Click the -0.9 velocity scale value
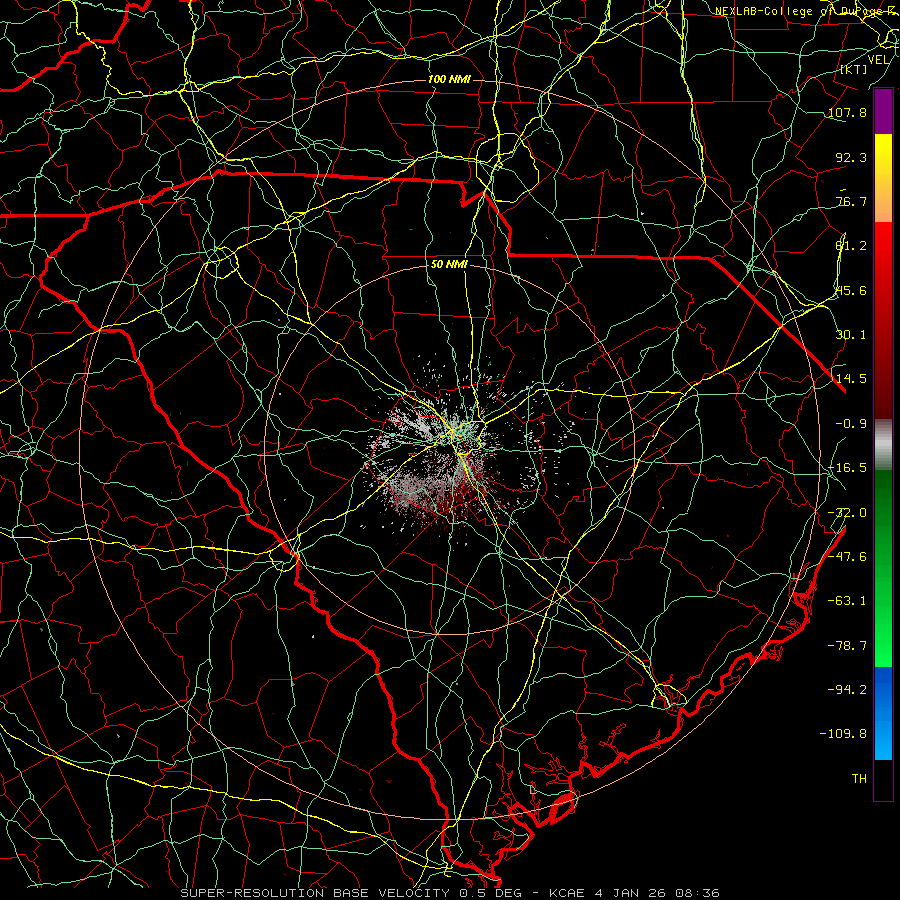Viewport: 900px width, 900px height. 851,424
